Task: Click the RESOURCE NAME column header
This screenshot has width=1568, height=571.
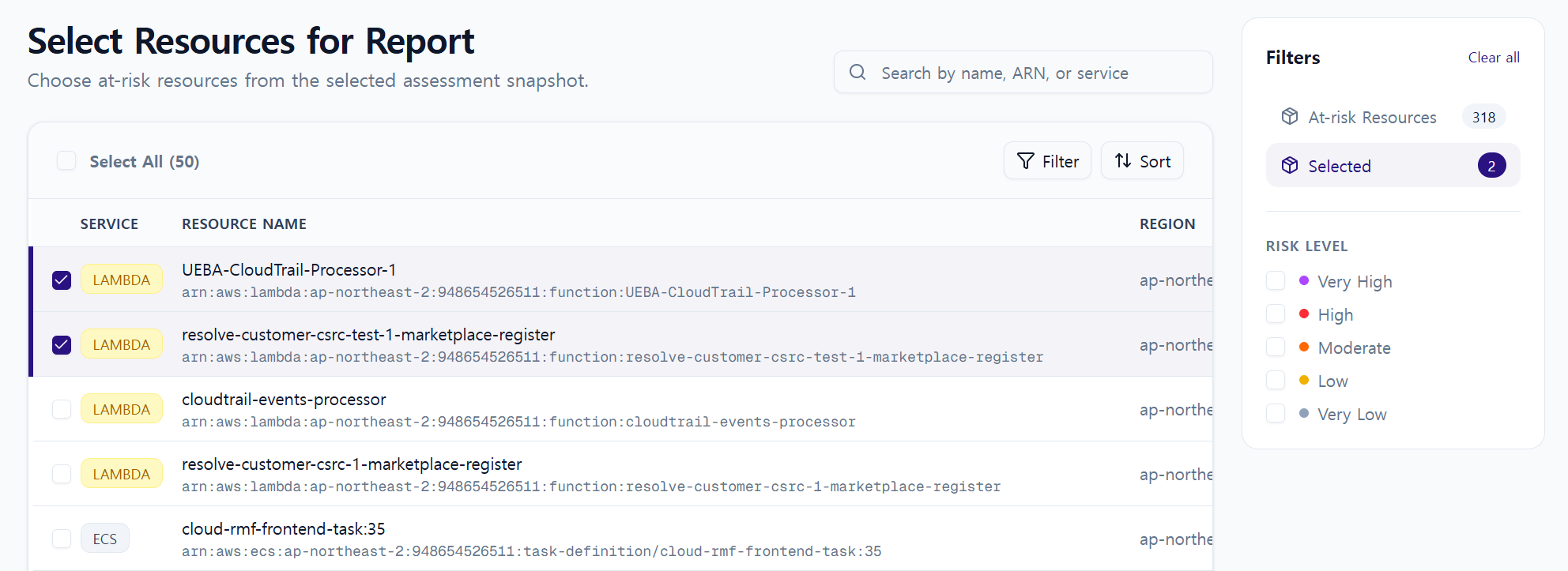Action: pyautogui.click(x=244, y=224)
